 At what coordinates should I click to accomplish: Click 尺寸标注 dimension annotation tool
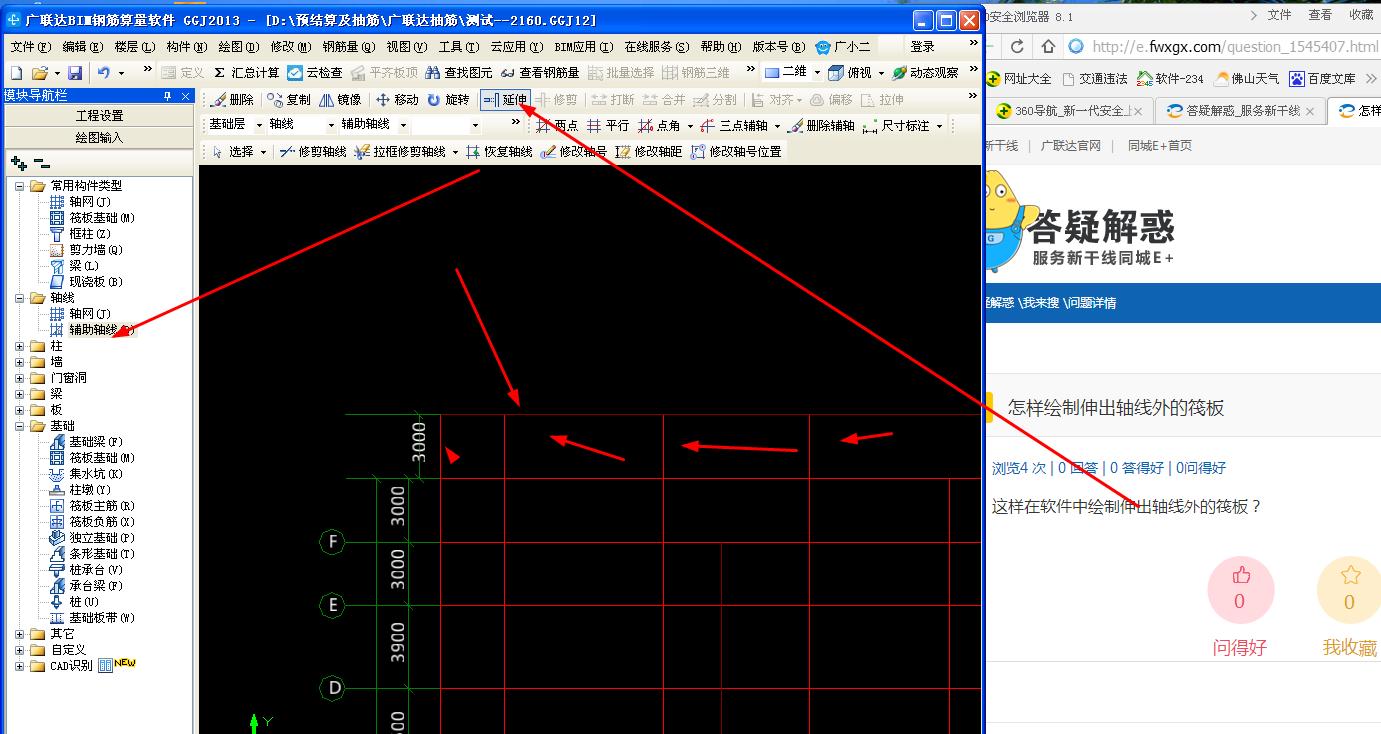[896, 125]
